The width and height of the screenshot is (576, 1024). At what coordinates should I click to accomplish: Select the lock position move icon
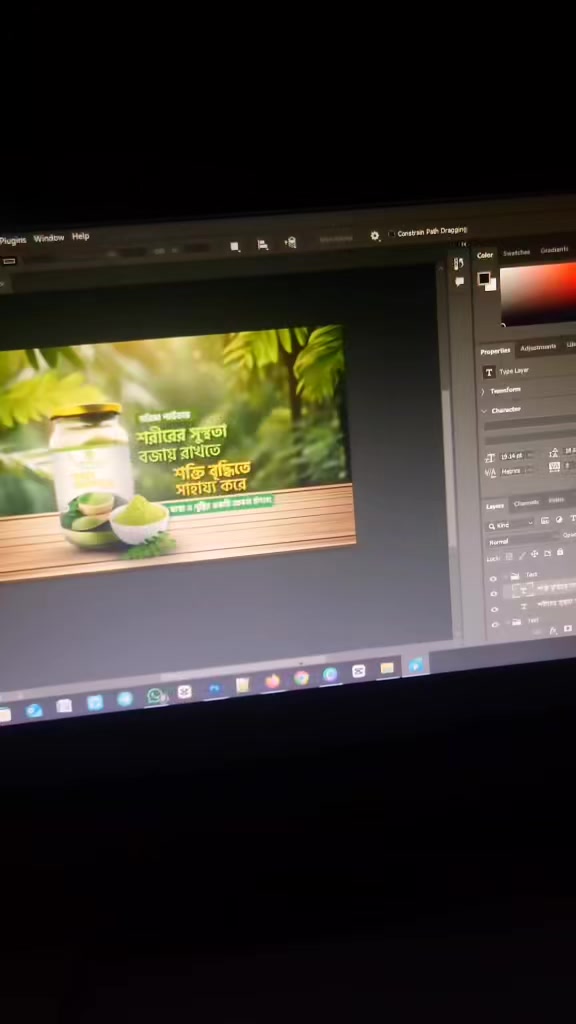[x=534, y=554]
